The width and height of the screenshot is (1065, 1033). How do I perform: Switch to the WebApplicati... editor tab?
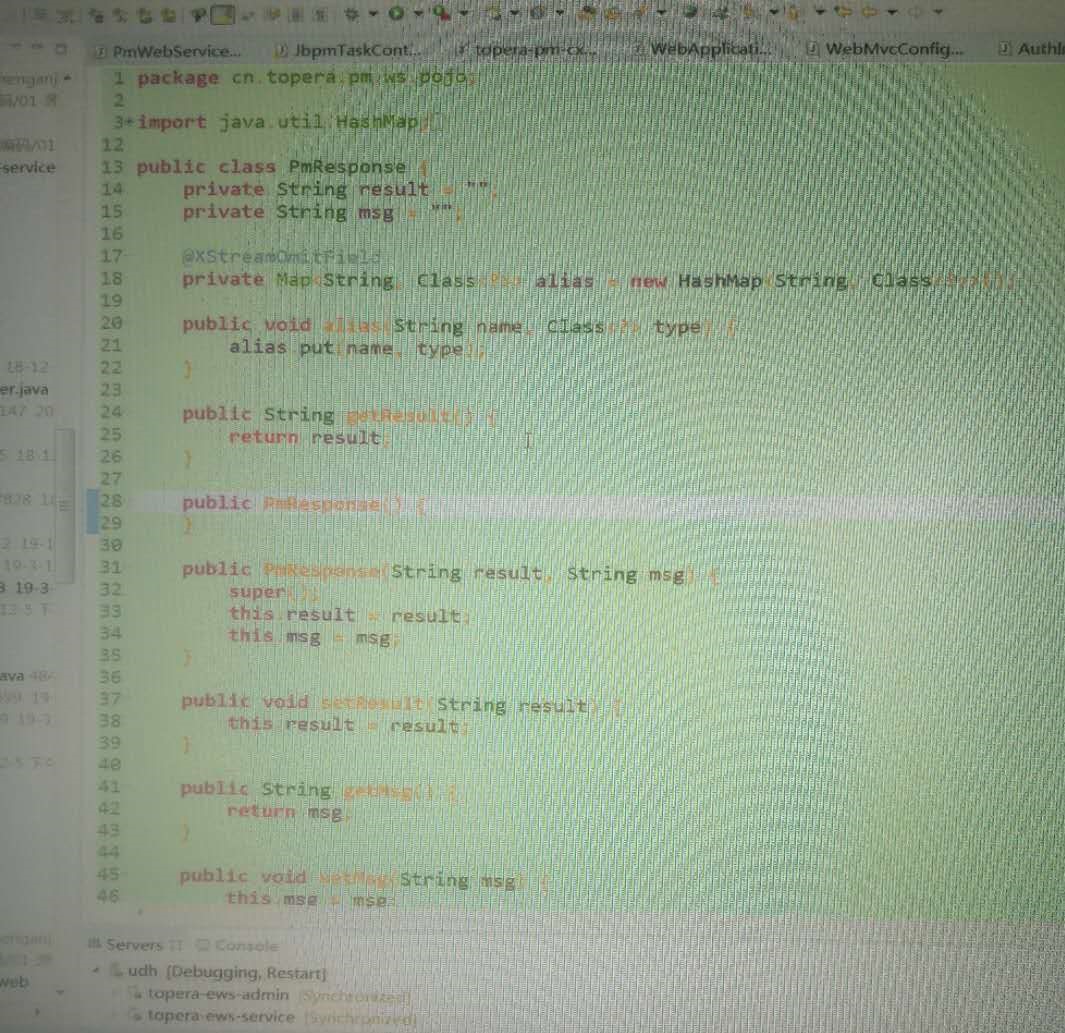(x=704, y=49)
